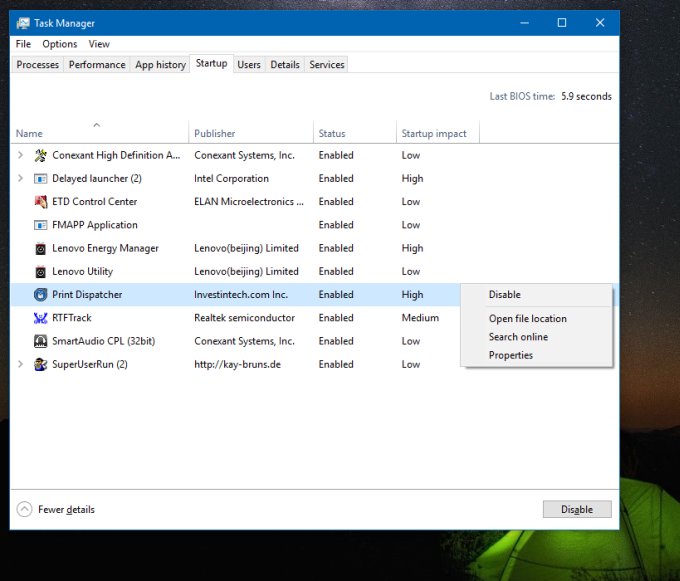Click the Lenovo Energy Manager icon

41,248
